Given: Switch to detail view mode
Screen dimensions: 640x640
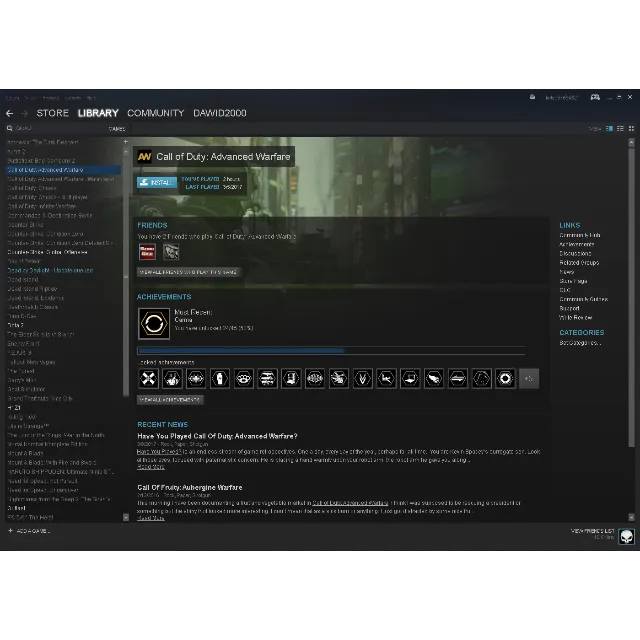Looking at the screenshot, I should click(609, 129).
